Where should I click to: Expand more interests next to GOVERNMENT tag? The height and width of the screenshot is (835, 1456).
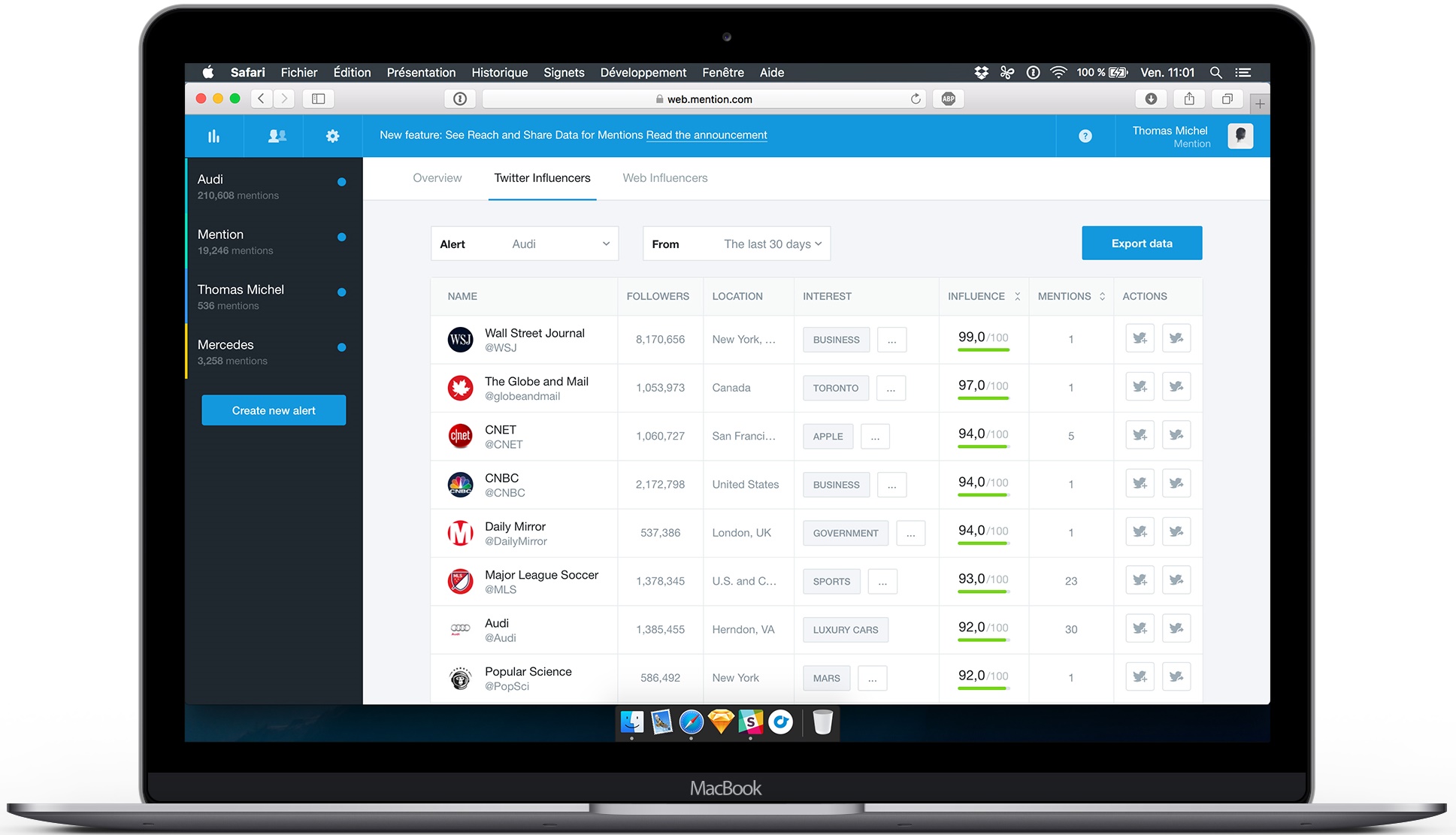tap(910, 533)
